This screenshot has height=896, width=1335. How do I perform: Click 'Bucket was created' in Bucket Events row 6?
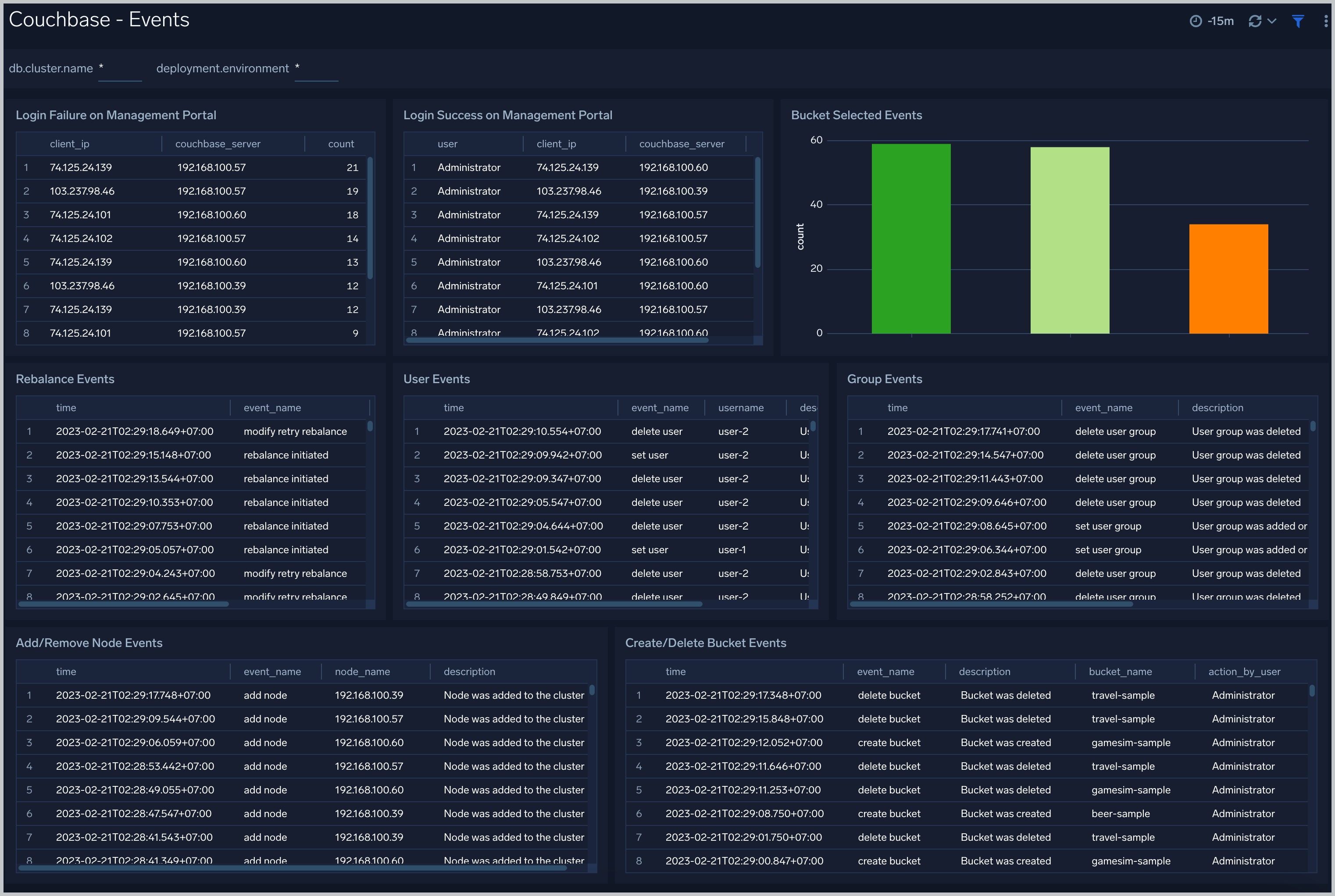tap(1006, 814)
